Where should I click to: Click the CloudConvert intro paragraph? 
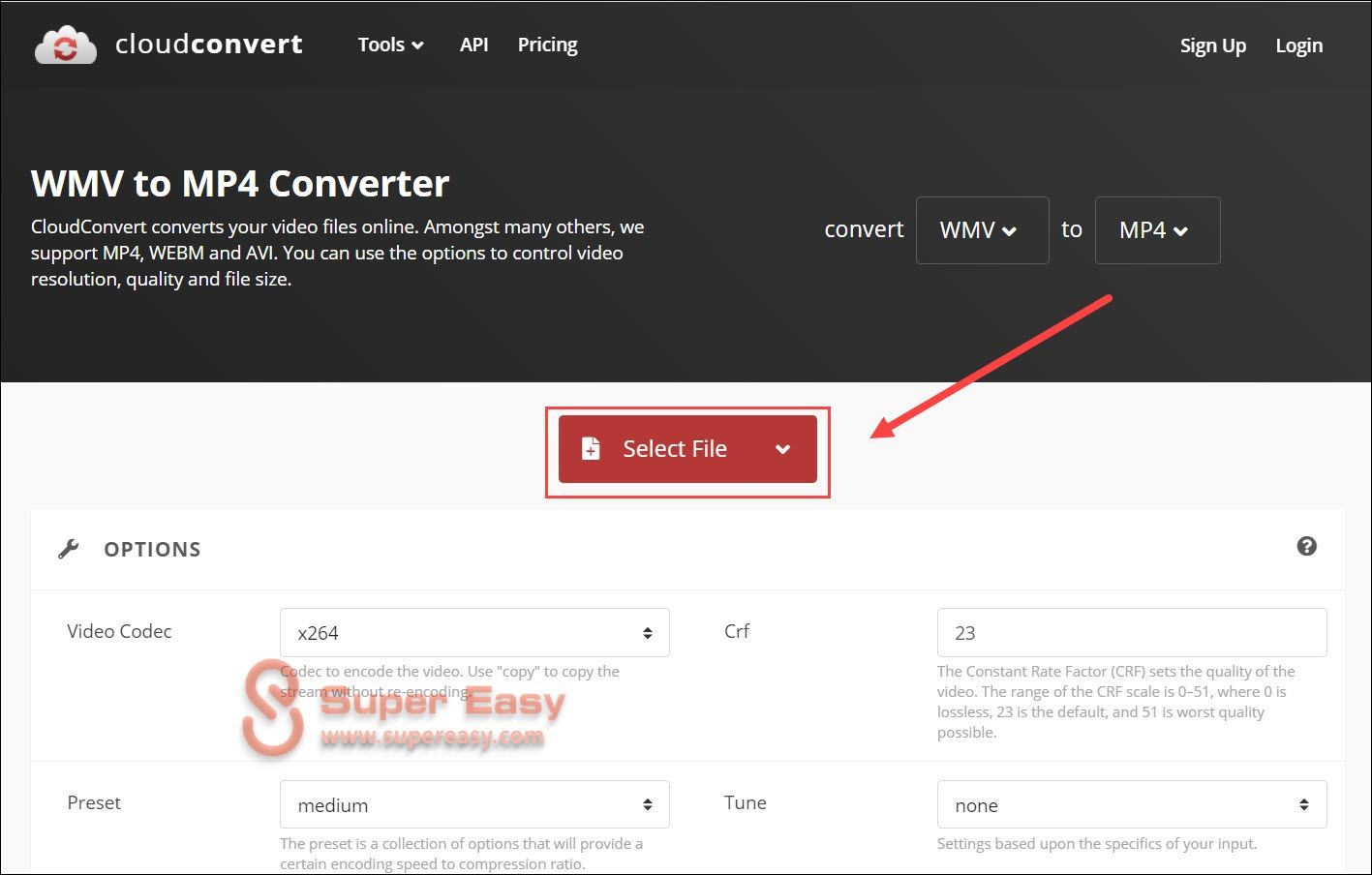(338, 253)
